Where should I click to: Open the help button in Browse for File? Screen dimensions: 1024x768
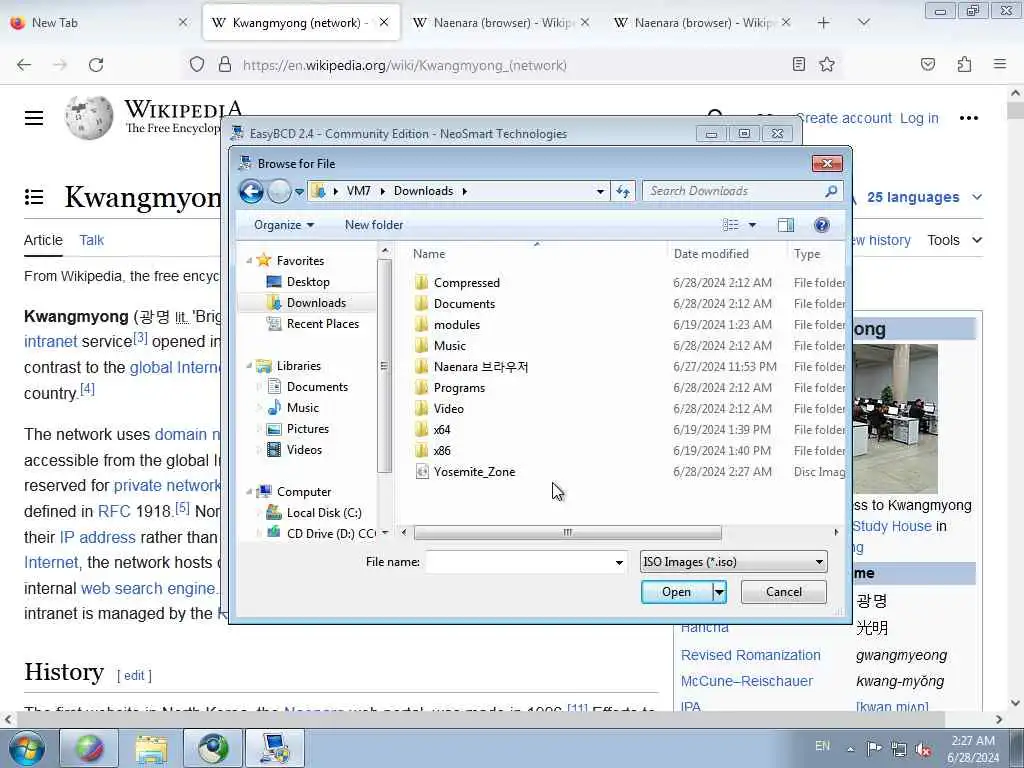(x=822, y=225)
